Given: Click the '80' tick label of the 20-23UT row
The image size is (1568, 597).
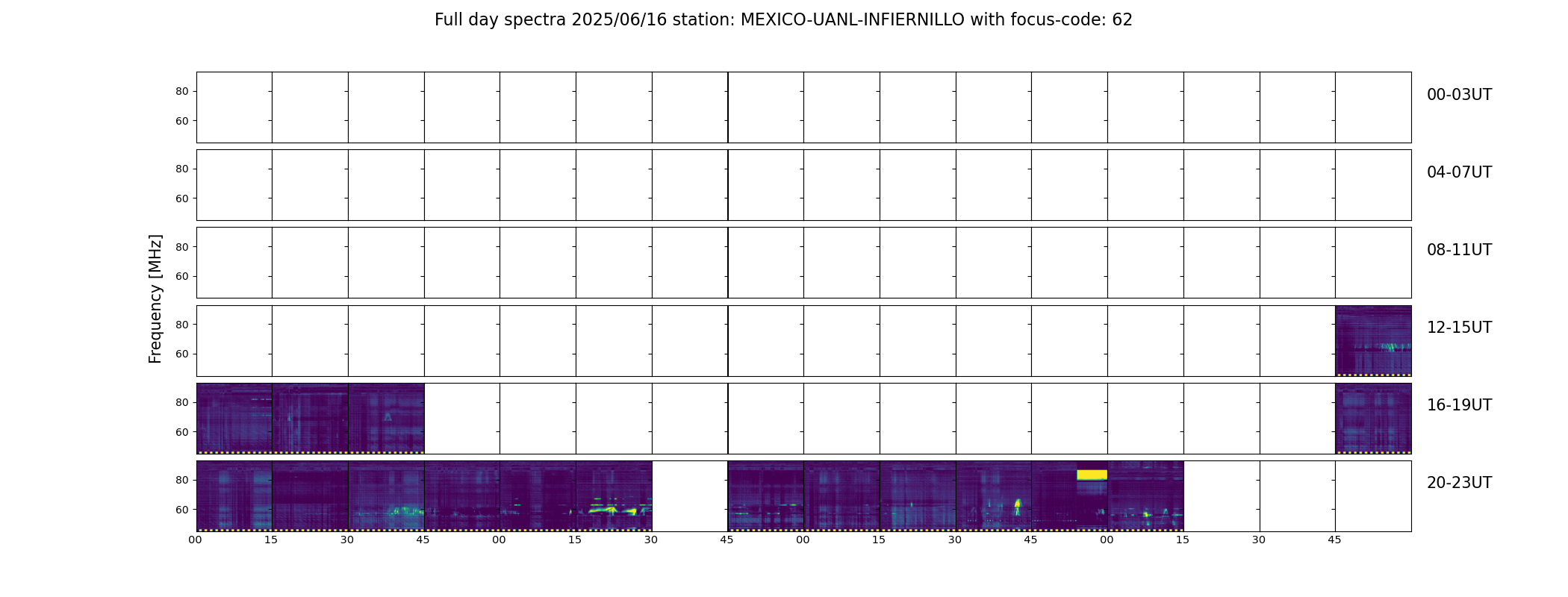Looking at the screenshot, I should point(182,481).
